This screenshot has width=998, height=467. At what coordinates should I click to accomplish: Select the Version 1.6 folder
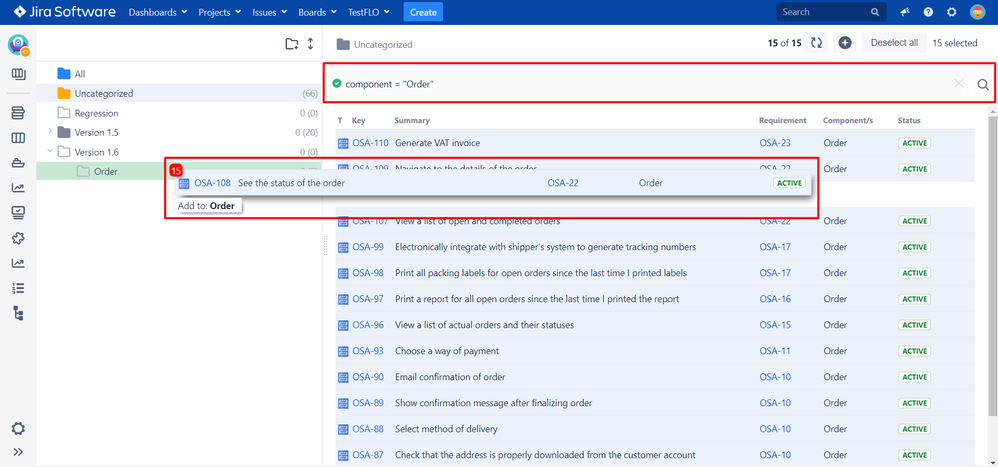pyautogui.click(x=96, y=152)
